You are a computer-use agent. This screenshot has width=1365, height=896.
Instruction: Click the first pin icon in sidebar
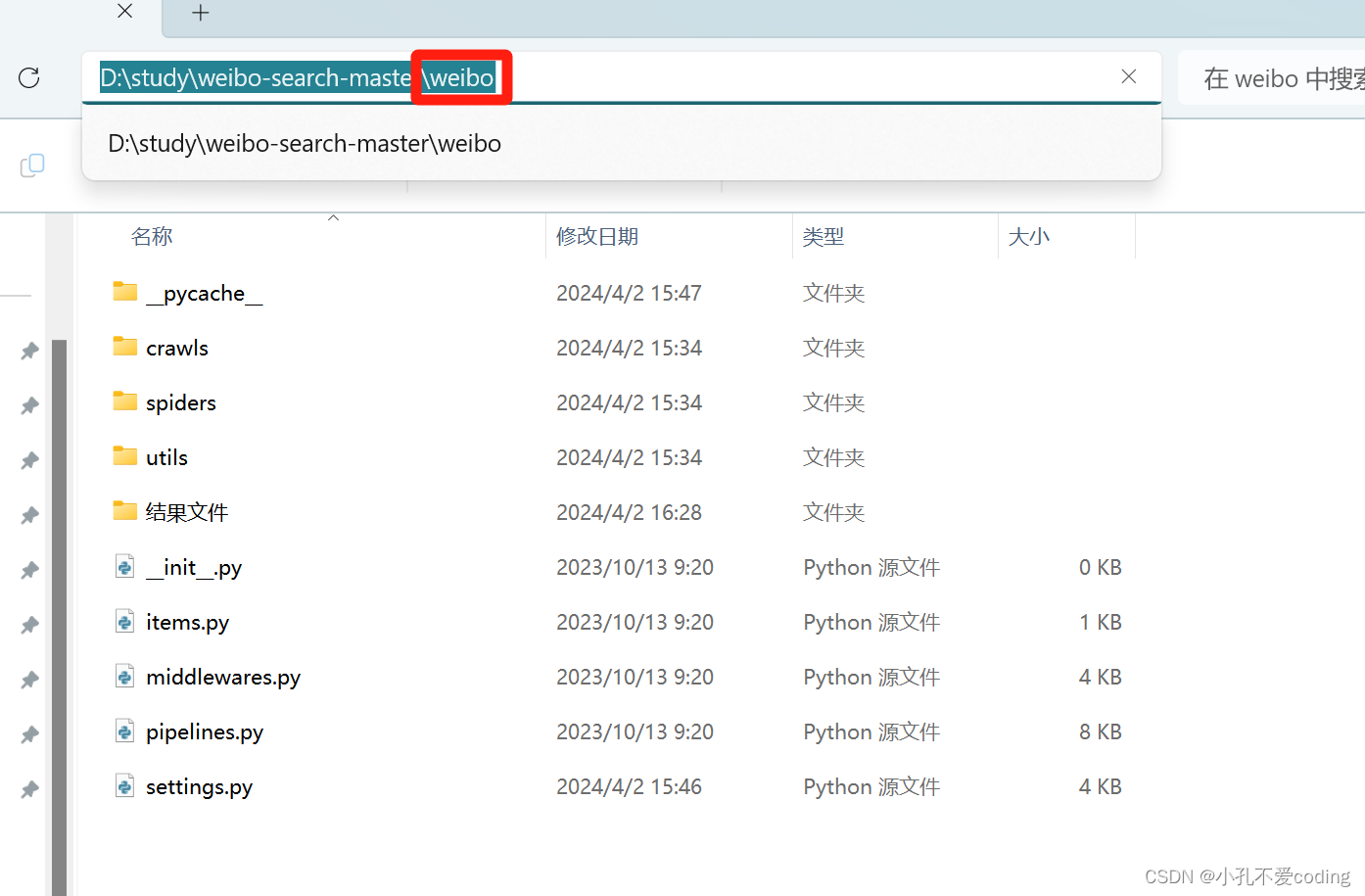click(30, 351)
